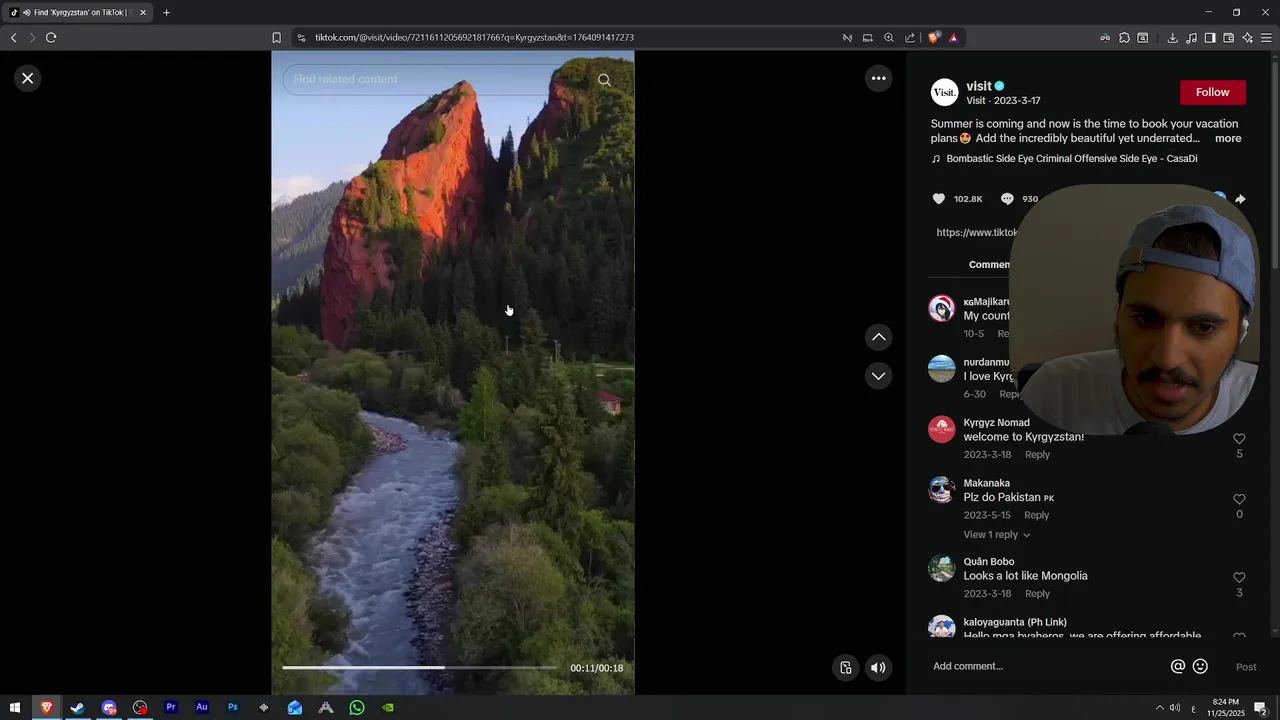Open Brave Rewards triangle icon

953,38
